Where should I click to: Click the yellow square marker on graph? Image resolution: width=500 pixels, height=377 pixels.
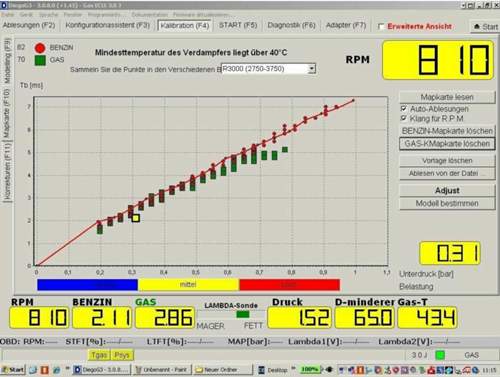click(135, 218)
